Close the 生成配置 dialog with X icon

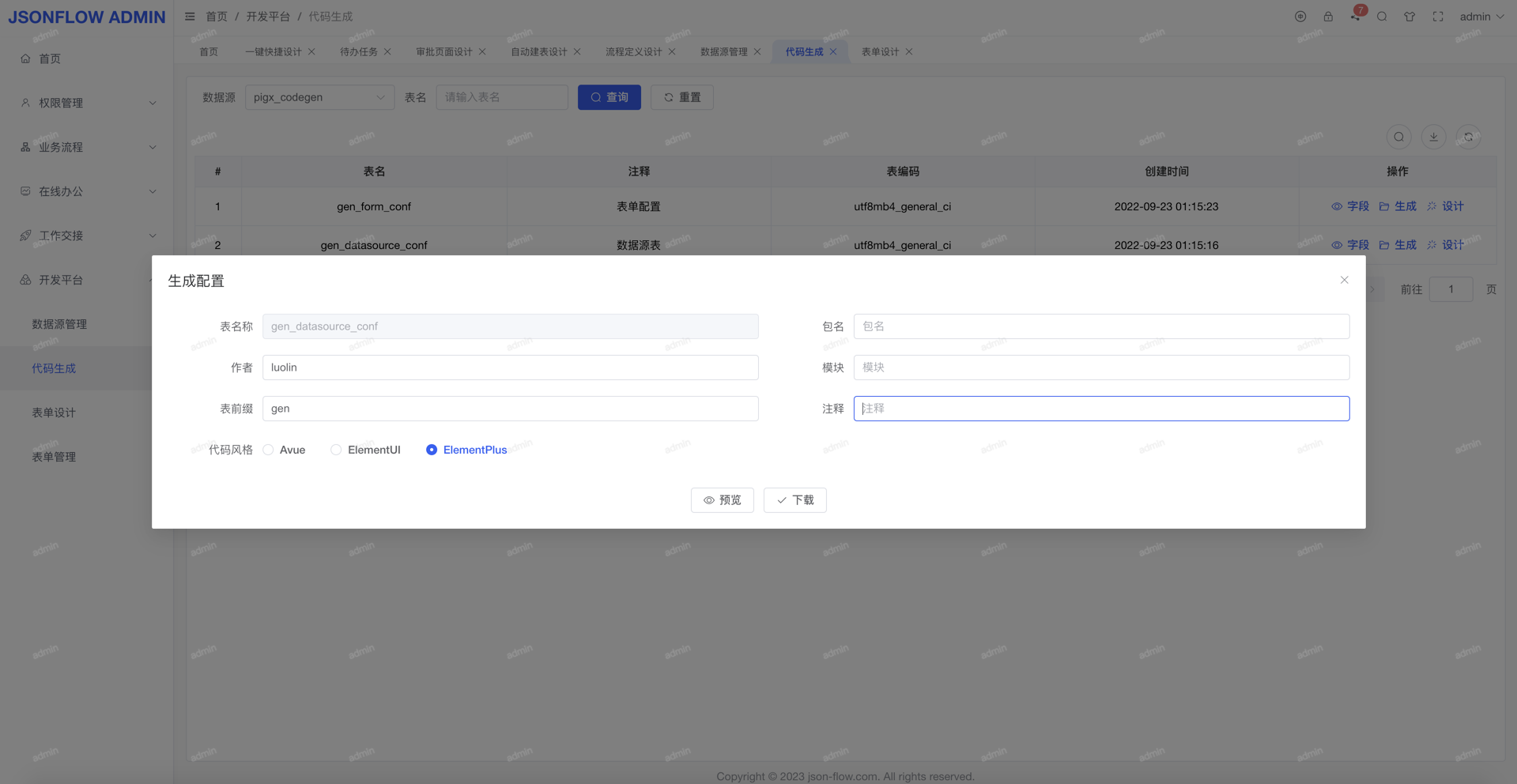point(1344,280)
